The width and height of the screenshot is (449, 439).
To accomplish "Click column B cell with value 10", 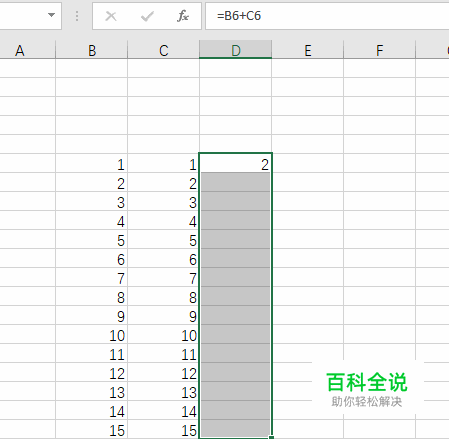I will (92, 334).
